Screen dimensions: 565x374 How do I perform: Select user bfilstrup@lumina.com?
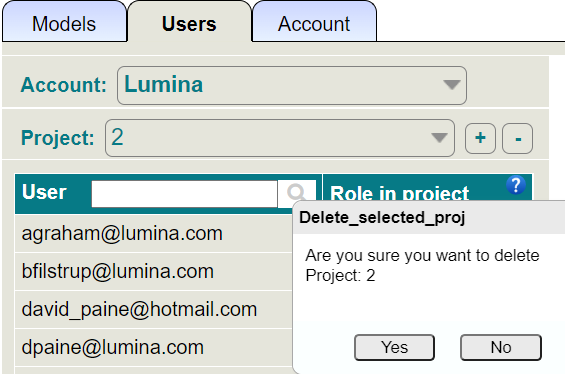118,272
